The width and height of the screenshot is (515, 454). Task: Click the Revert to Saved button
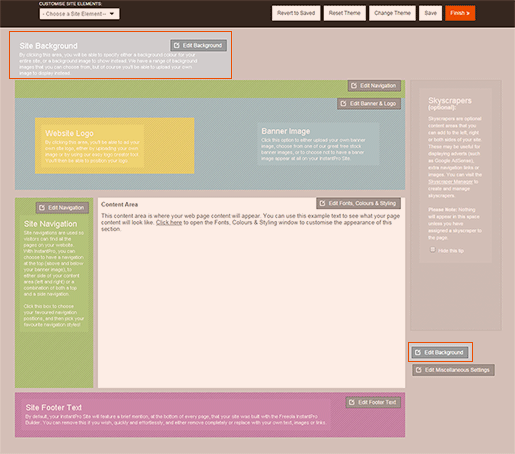click(x=296, y=13)
